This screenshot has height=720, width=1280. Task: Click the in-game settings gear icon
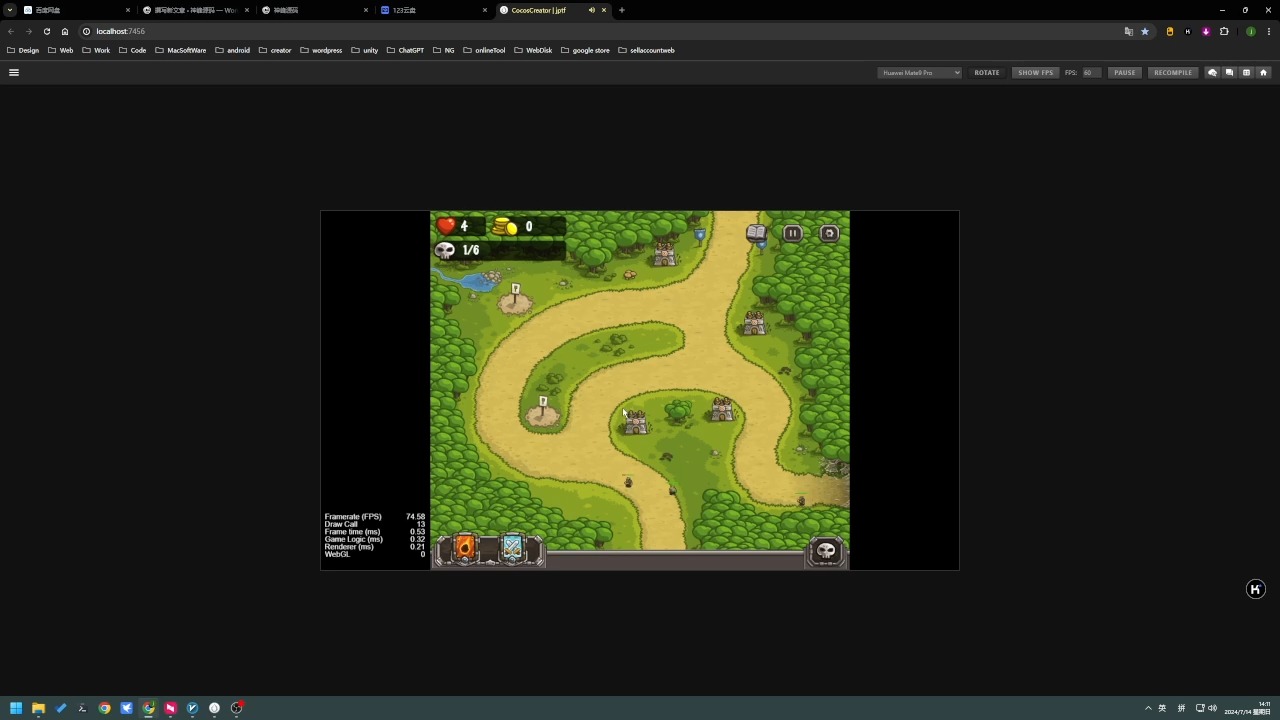click(829, 233)
